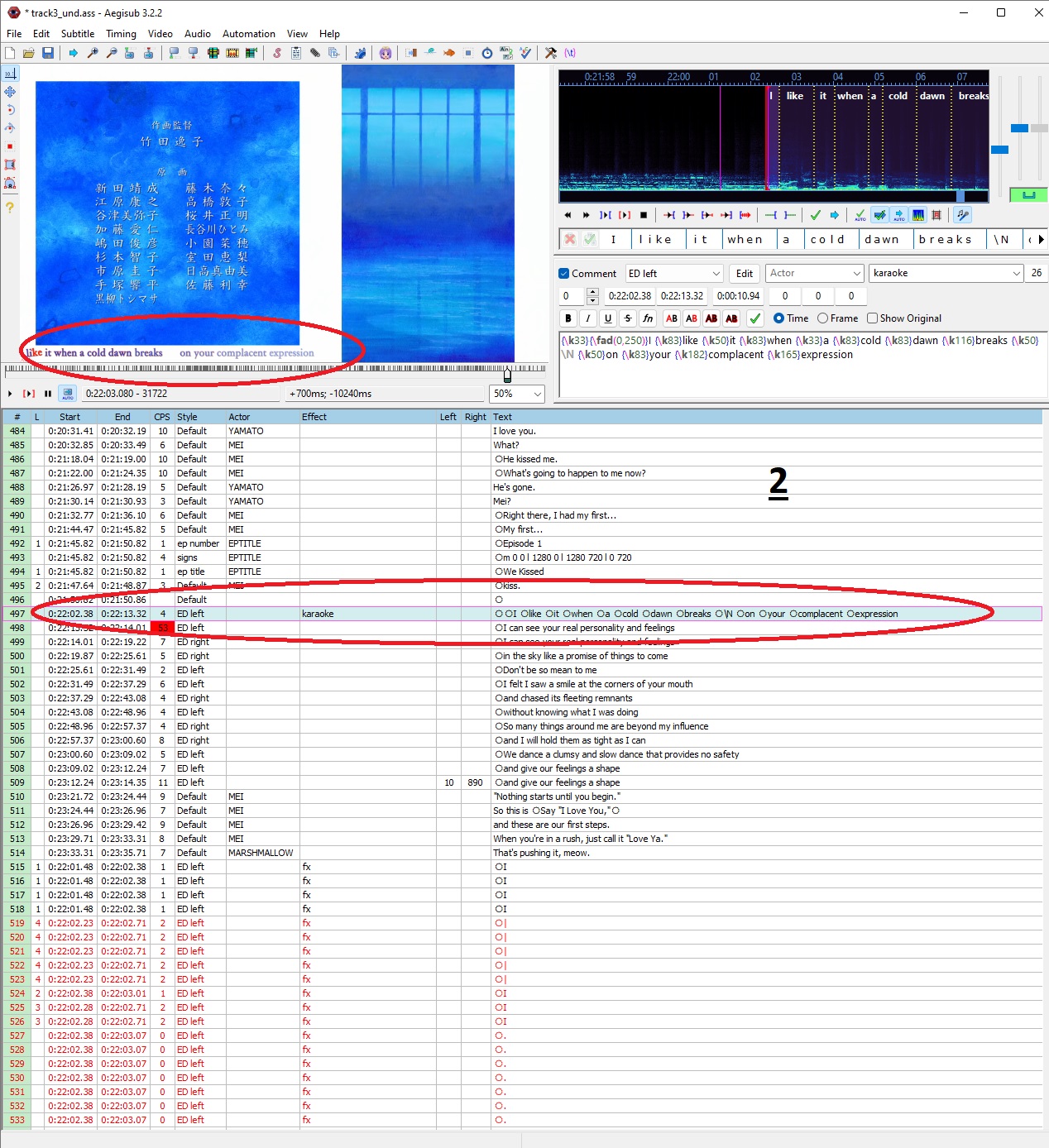Stop audio playback square icon
Viewport: 1049px width, 1148px height.
(x=644, y=215)
